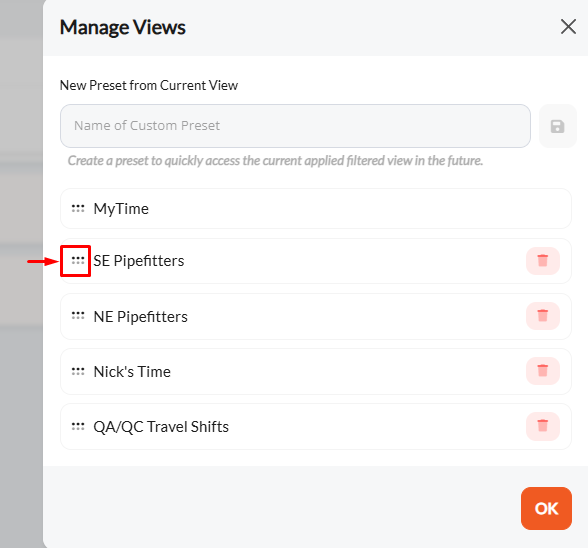This screenshot has height=548, width=588.
Task: Click the SE Pipefitters drag handle
Action: point(78,260)
